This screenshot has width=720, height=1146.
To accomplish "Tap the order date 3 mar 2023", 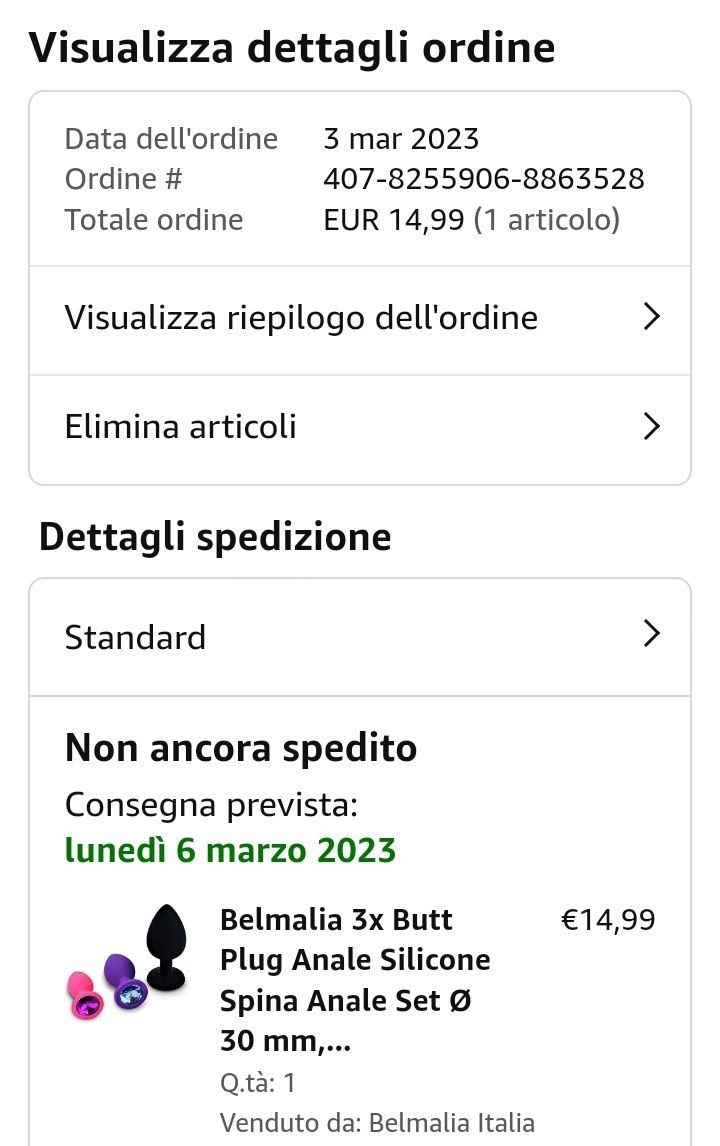I will tap(401, 139).
